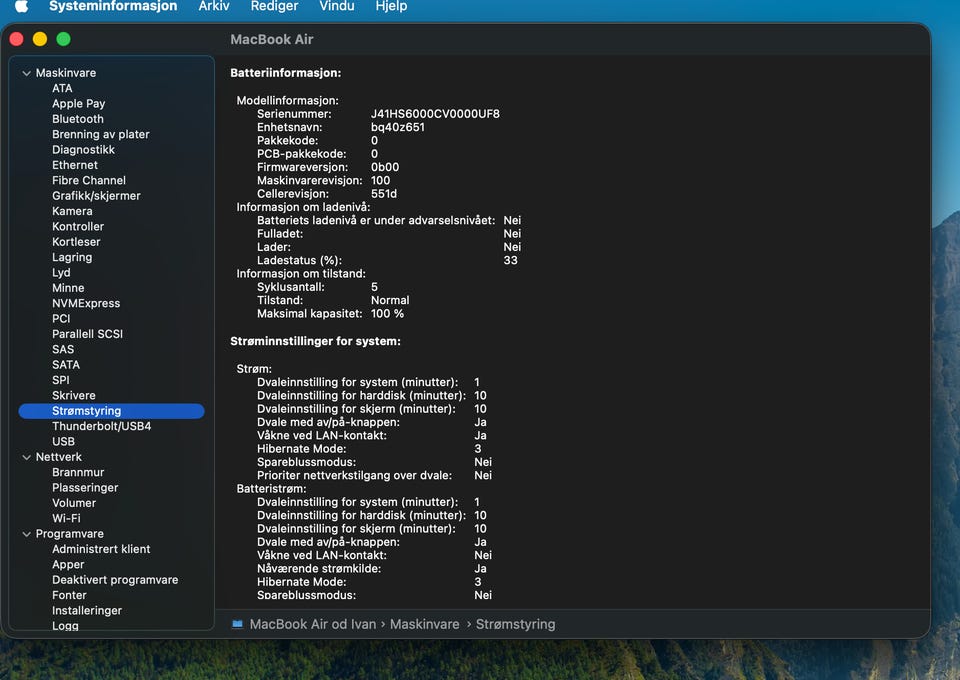Screen dimensions: 960x680
Task: Open the Hjelp menu
Action: (x=391, y=6)
